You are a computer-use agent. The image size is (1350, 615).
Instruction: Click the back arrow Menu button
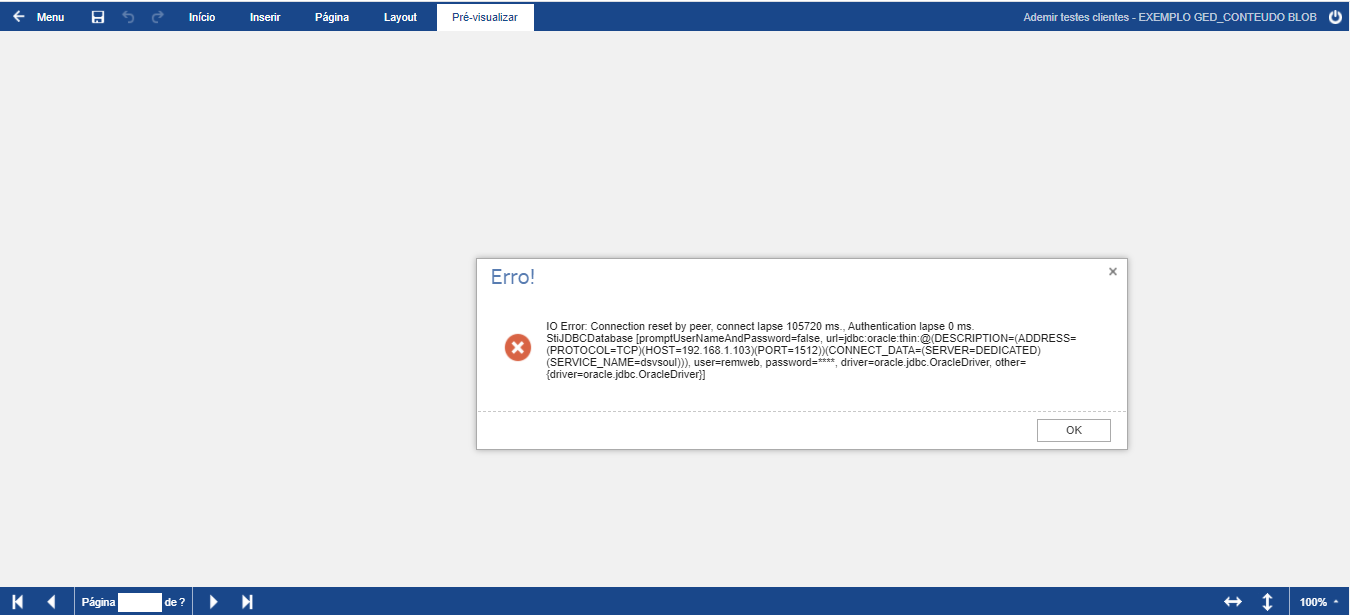click(38, 17)
